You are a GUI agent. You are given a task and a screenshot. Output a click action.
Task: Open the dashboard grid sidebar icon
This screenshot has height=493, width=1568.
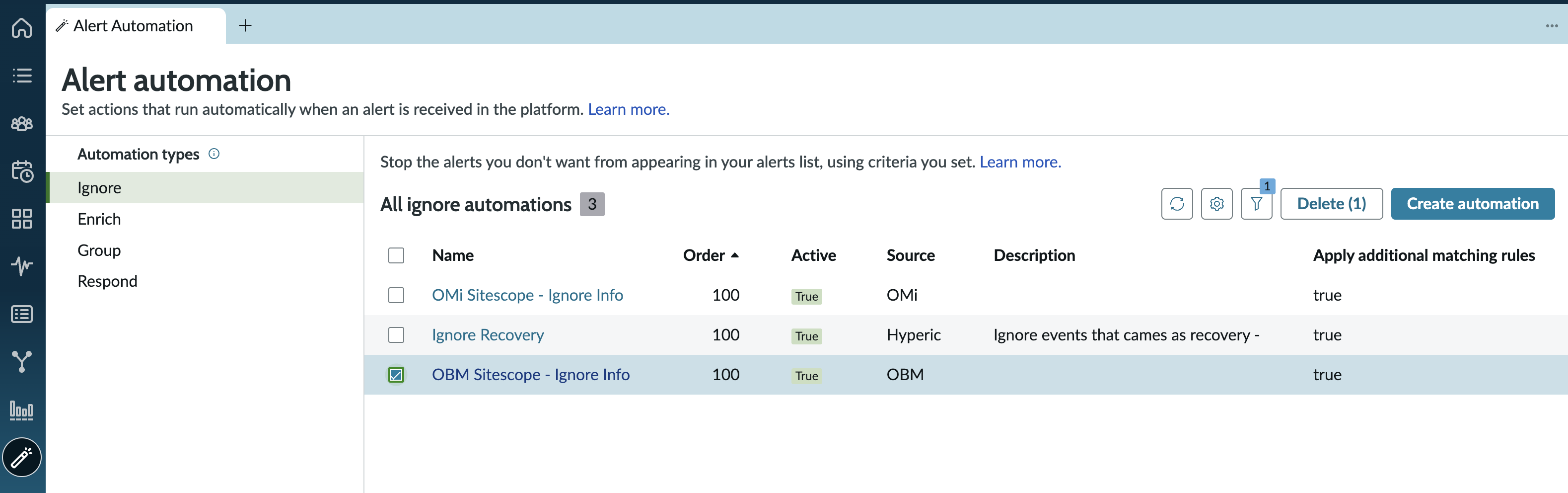click(22, 219)
